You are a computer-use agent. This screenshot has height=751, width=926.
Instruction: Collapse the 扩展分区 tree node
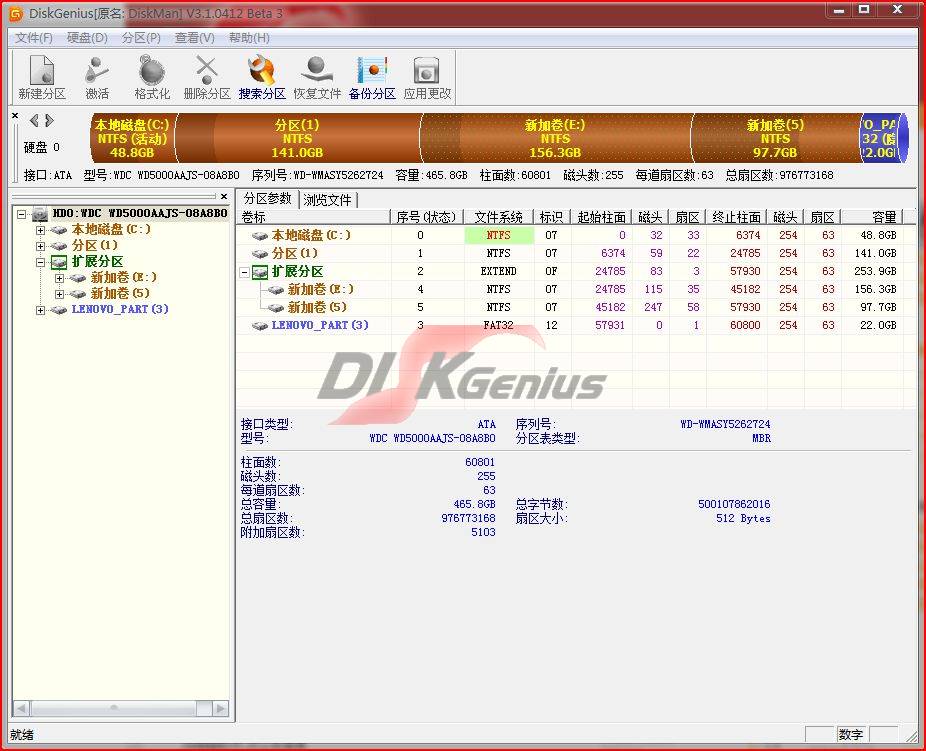pos(40,262)
